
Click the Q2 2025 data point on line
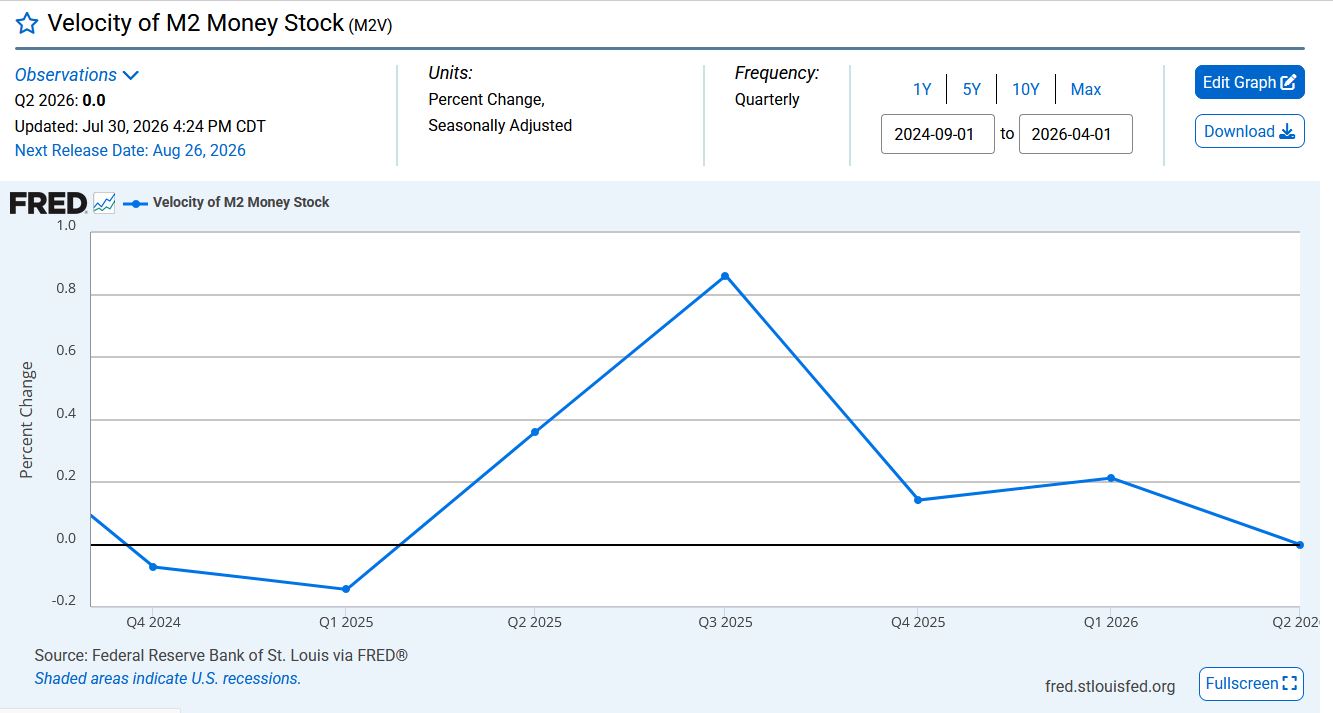coord(535,432)
